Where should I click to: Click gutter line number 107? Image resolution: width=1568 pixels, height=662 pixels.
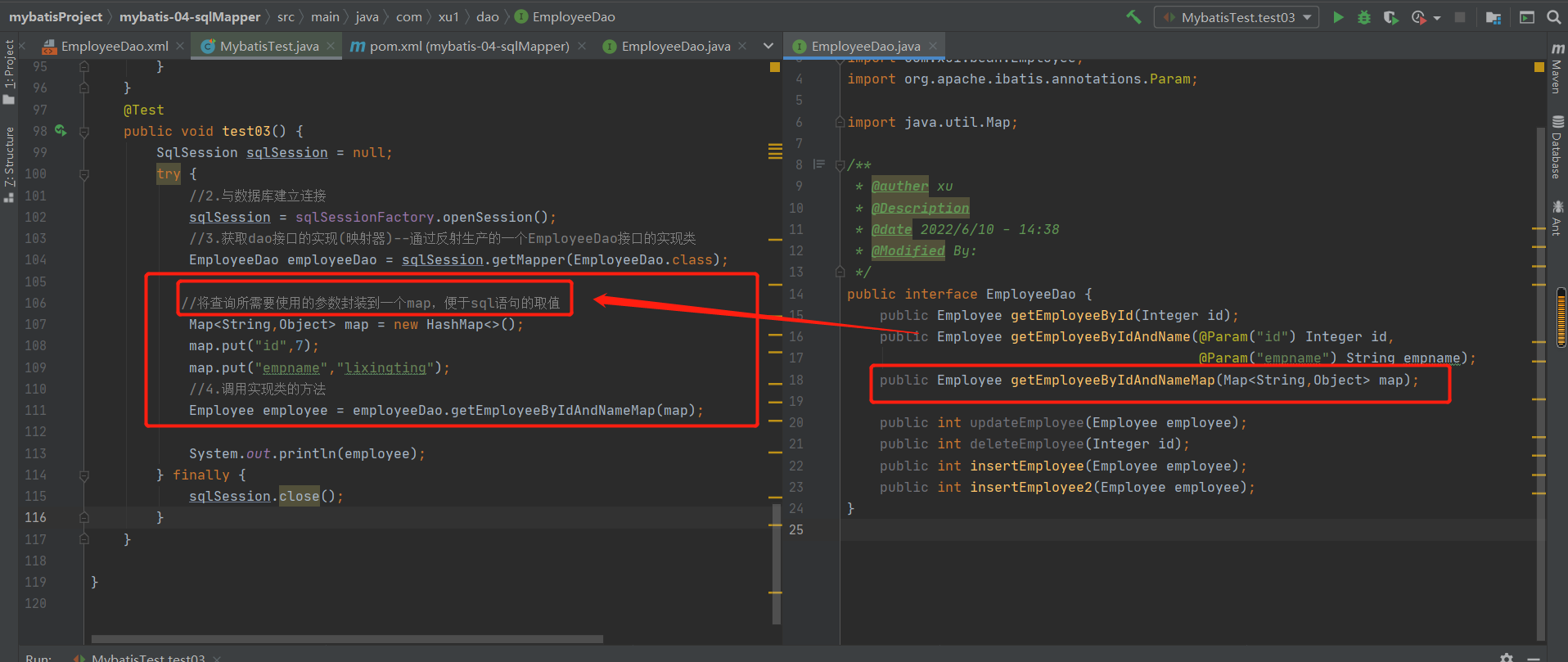[36, 324]
